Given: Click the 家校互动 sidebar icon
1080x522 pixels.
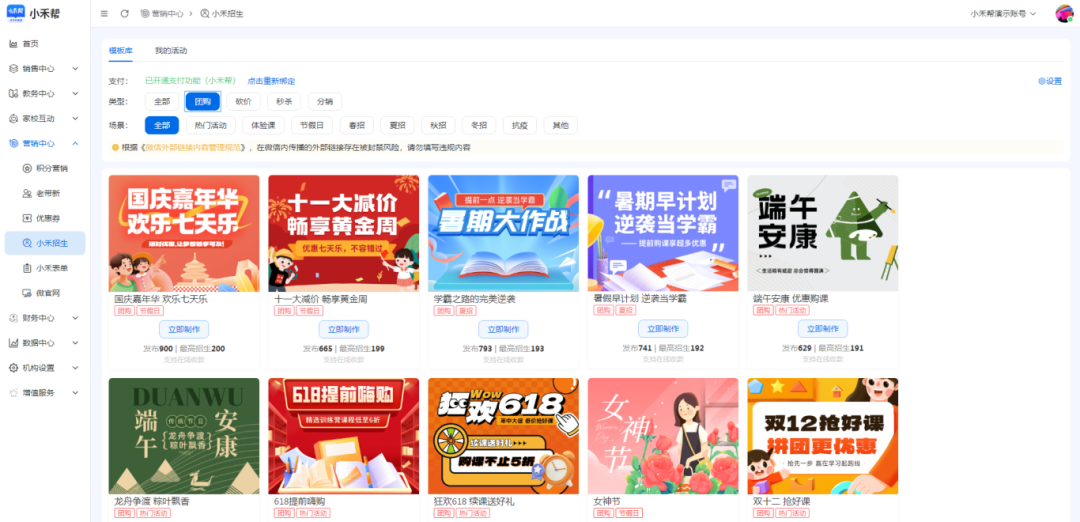Looking at the screenshot, I should tap(13, 118).
